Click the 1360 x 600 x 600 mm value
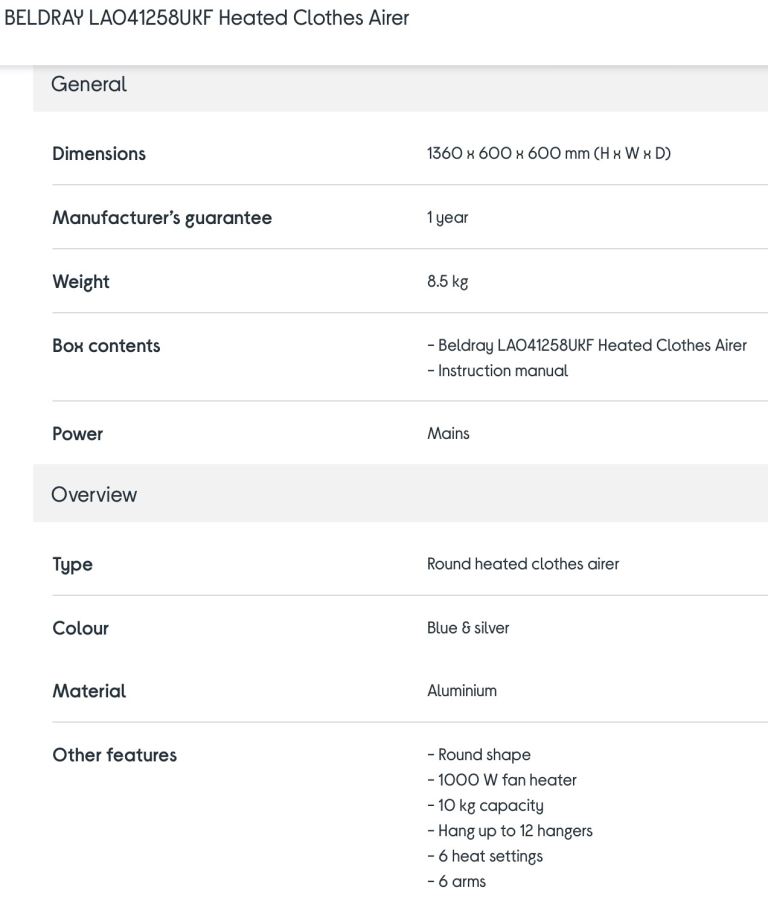 pyautogui.click(x=548, y=154)
